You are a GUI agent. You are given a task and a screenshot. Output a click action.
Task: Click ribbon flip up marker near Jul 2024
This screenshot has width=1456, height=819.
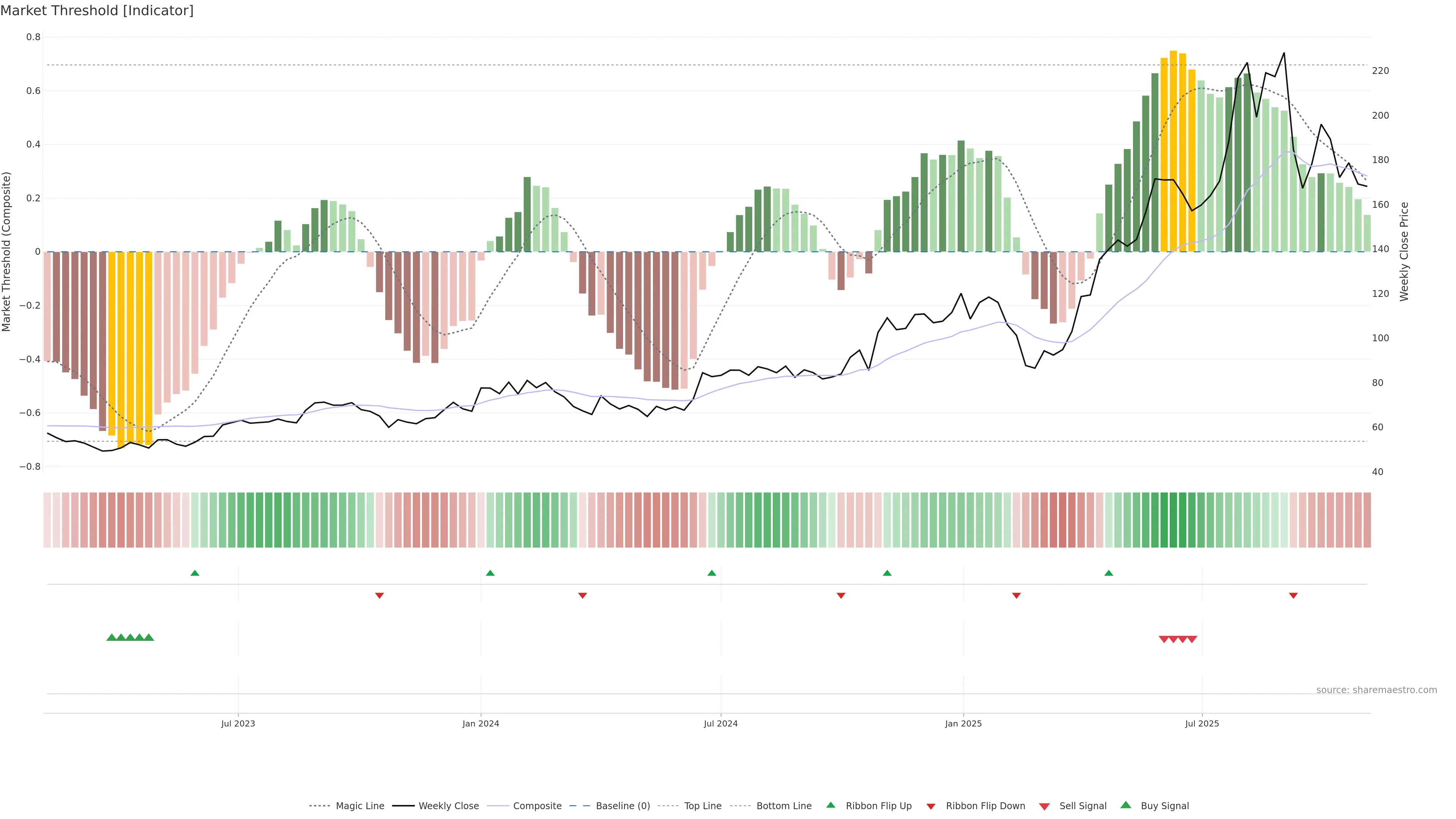(x=712, y=573)
